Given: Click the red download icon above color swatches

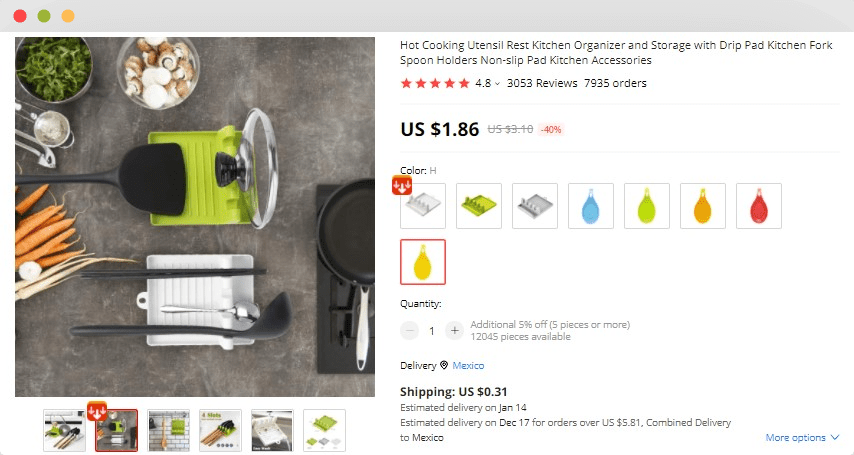Looking at the screenshot, I should (402, 186).
